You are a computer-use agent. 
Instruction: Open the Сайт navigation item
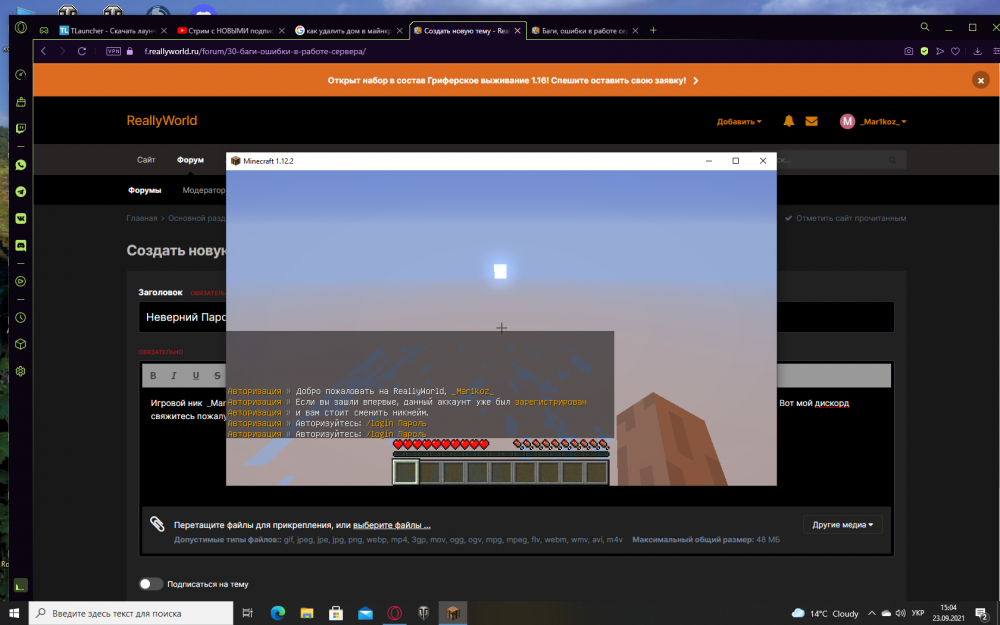146,160
